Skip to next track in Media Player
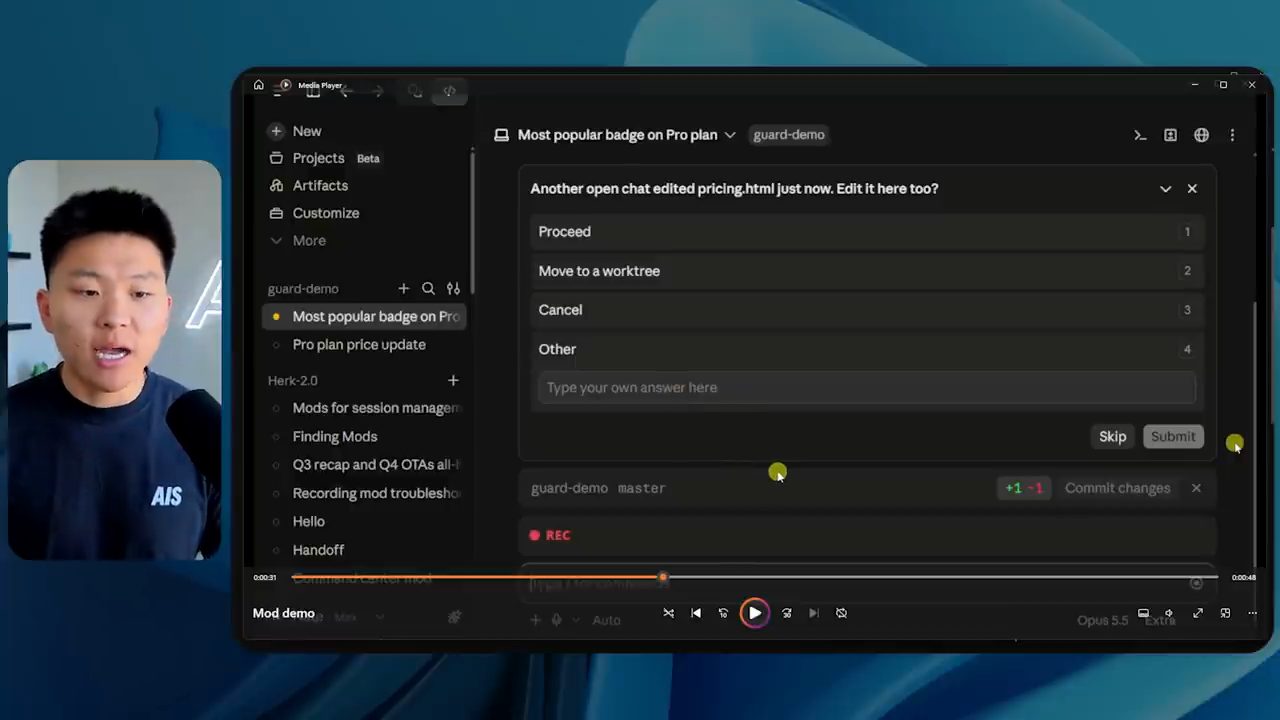Image resolution: width=1280 pixels, height=720 pixels. pos(813,613)
